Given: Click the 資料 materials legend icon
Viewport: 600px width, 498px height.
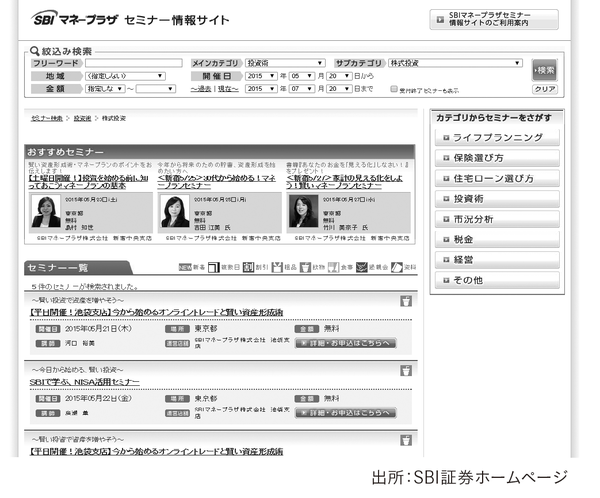Looking at the screenshot, I should pos(397,268).
